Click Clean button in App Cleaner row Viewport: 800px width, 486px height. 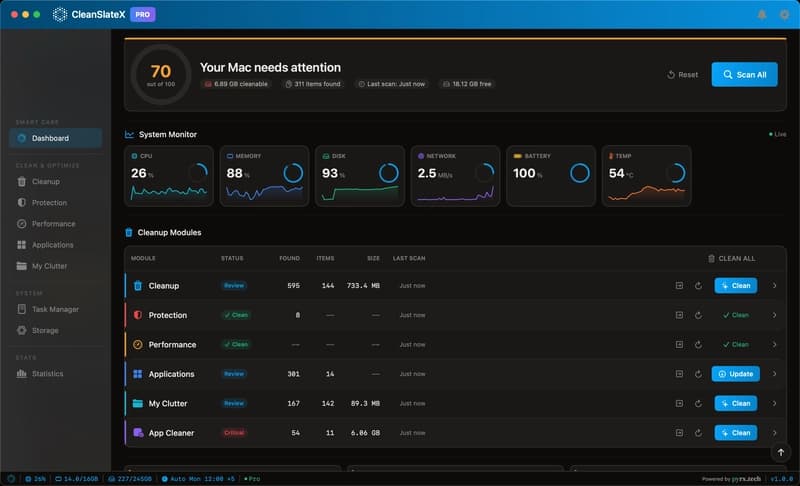click(x=736, y=432)
